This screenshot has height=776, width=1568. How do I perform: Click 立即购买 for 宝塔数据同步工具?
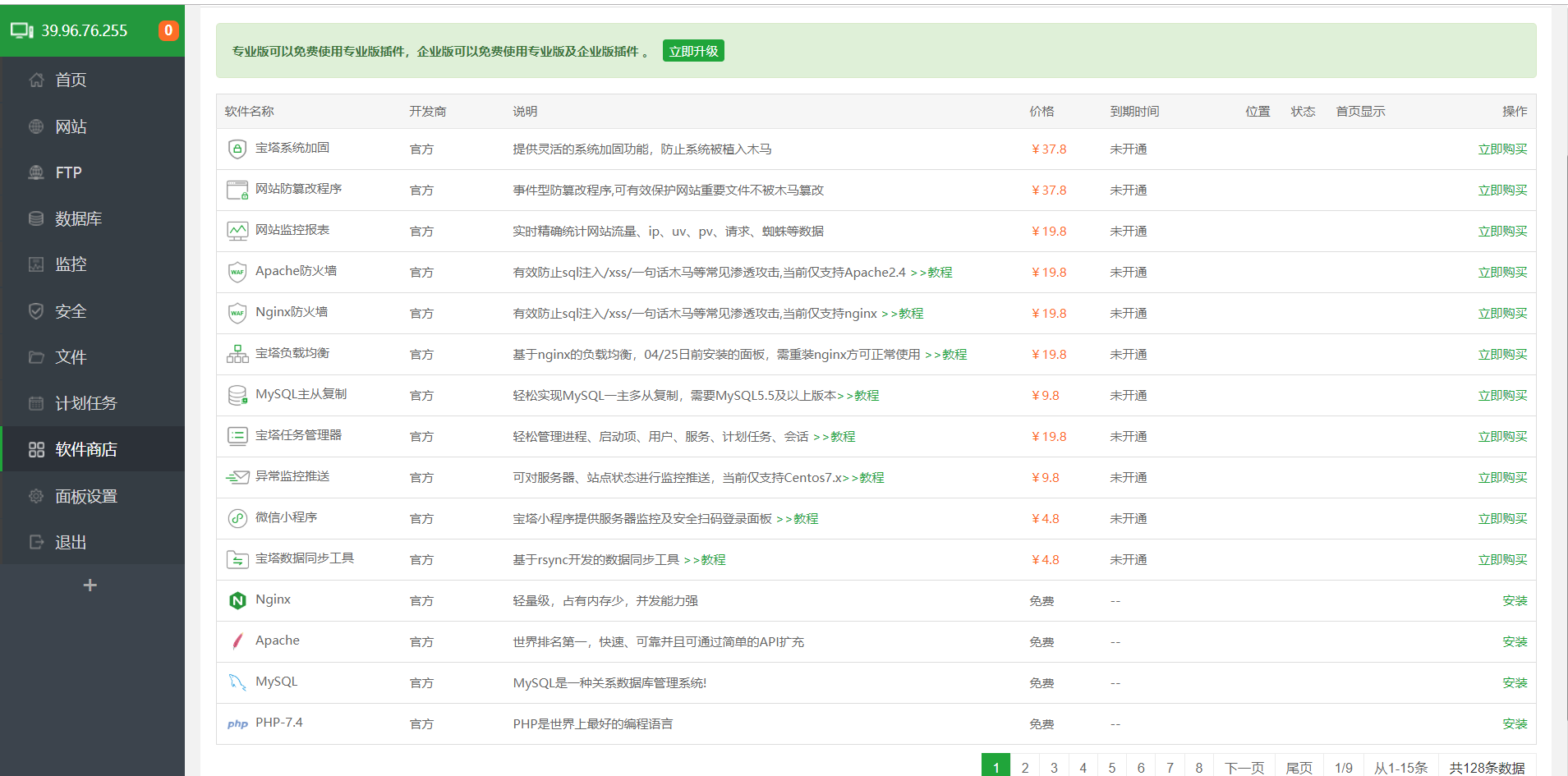click(1502, 560)
